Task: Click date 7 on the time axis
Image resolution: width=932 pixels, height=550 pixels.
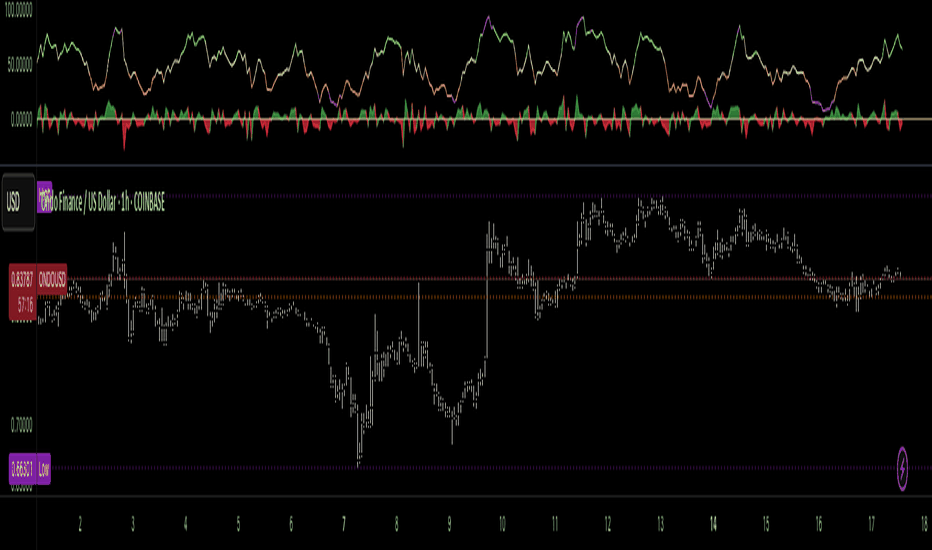Action: (344, 524)
